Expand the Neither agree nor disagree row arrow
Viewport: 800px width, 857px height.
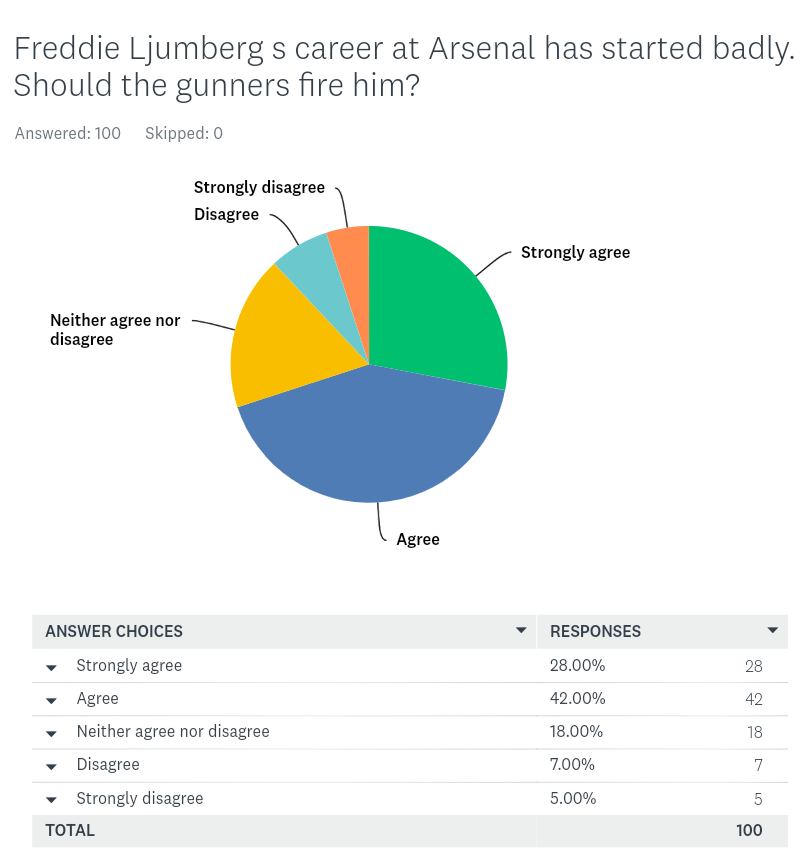coord(52,733)
